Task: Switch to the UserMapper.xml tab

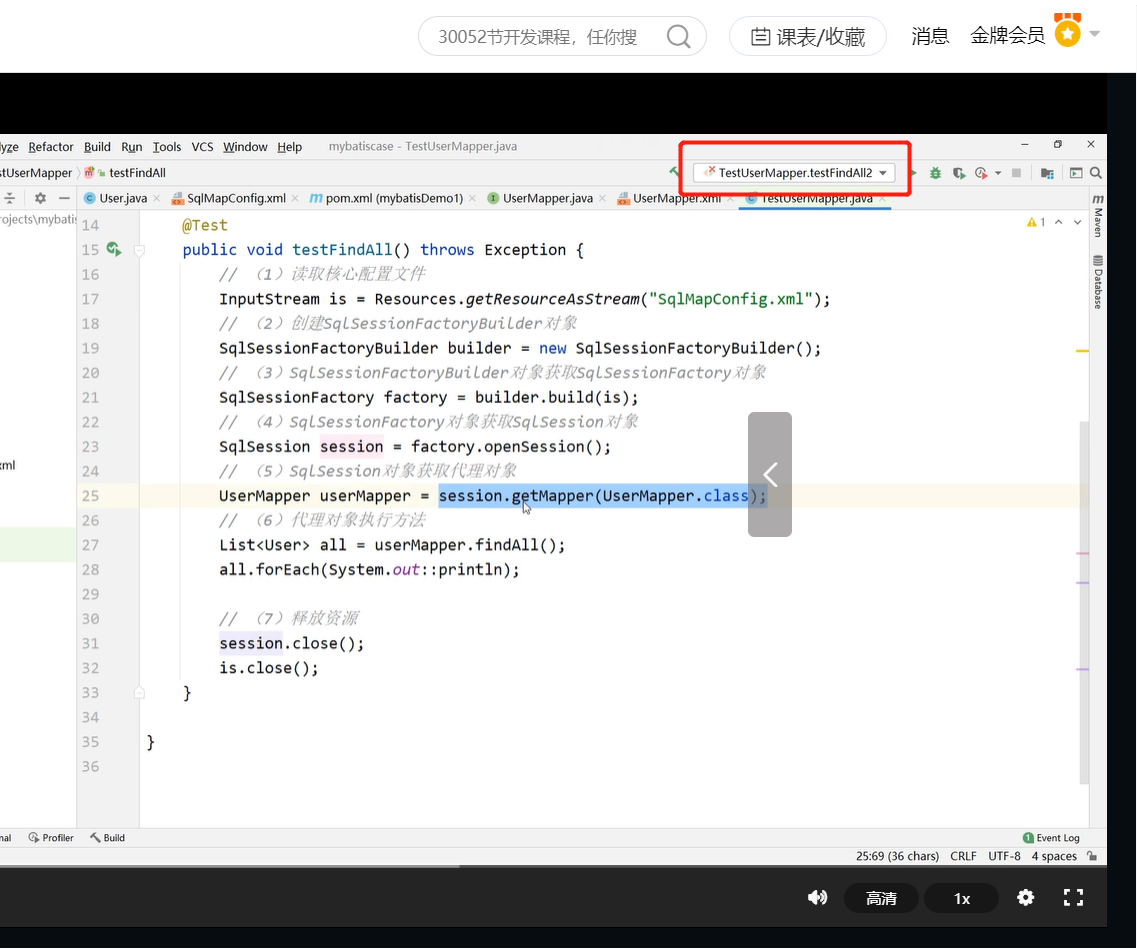Action: tap(677, 198)
